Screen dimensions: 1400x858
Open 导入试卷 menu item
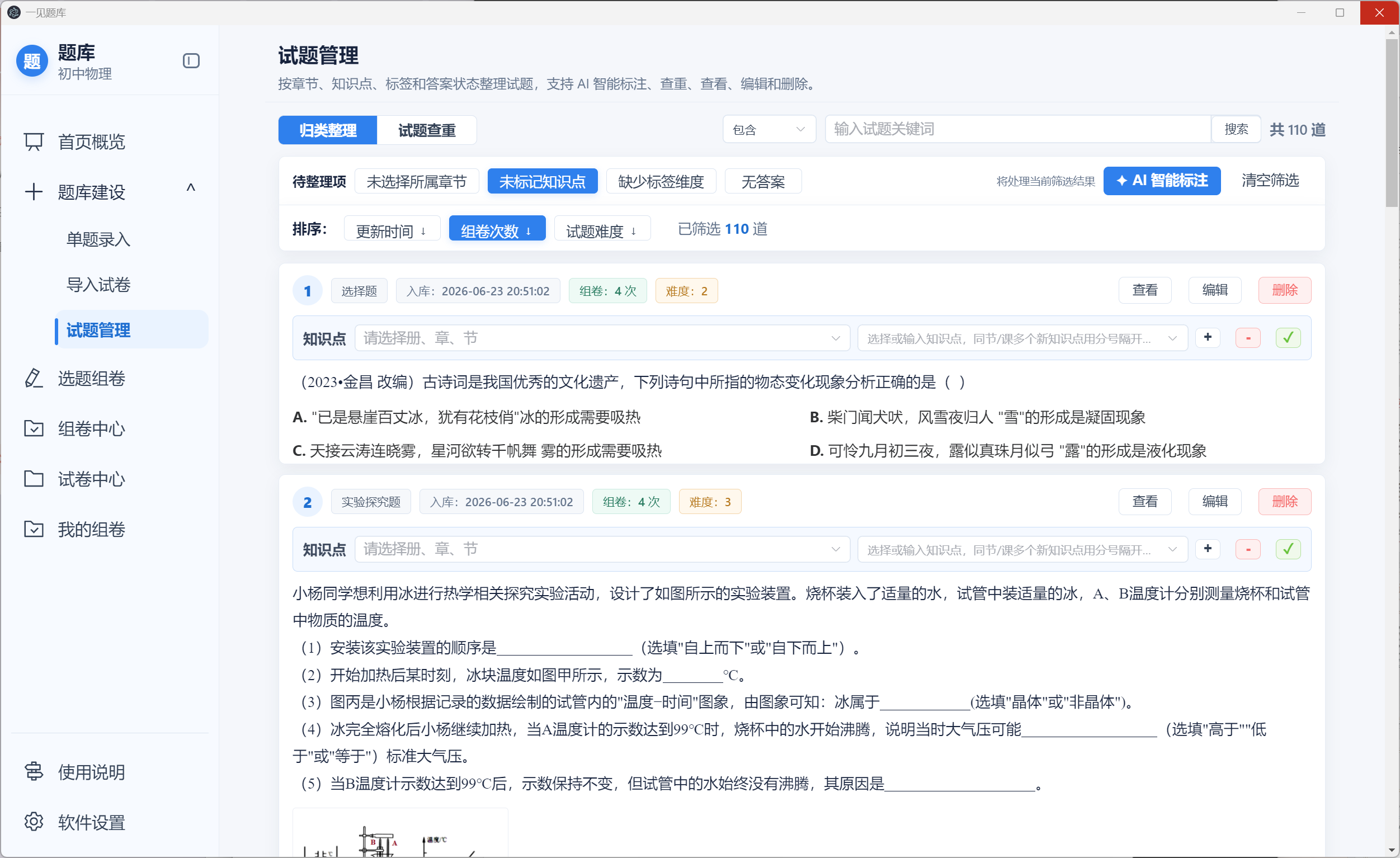click(x=98, y=284)
